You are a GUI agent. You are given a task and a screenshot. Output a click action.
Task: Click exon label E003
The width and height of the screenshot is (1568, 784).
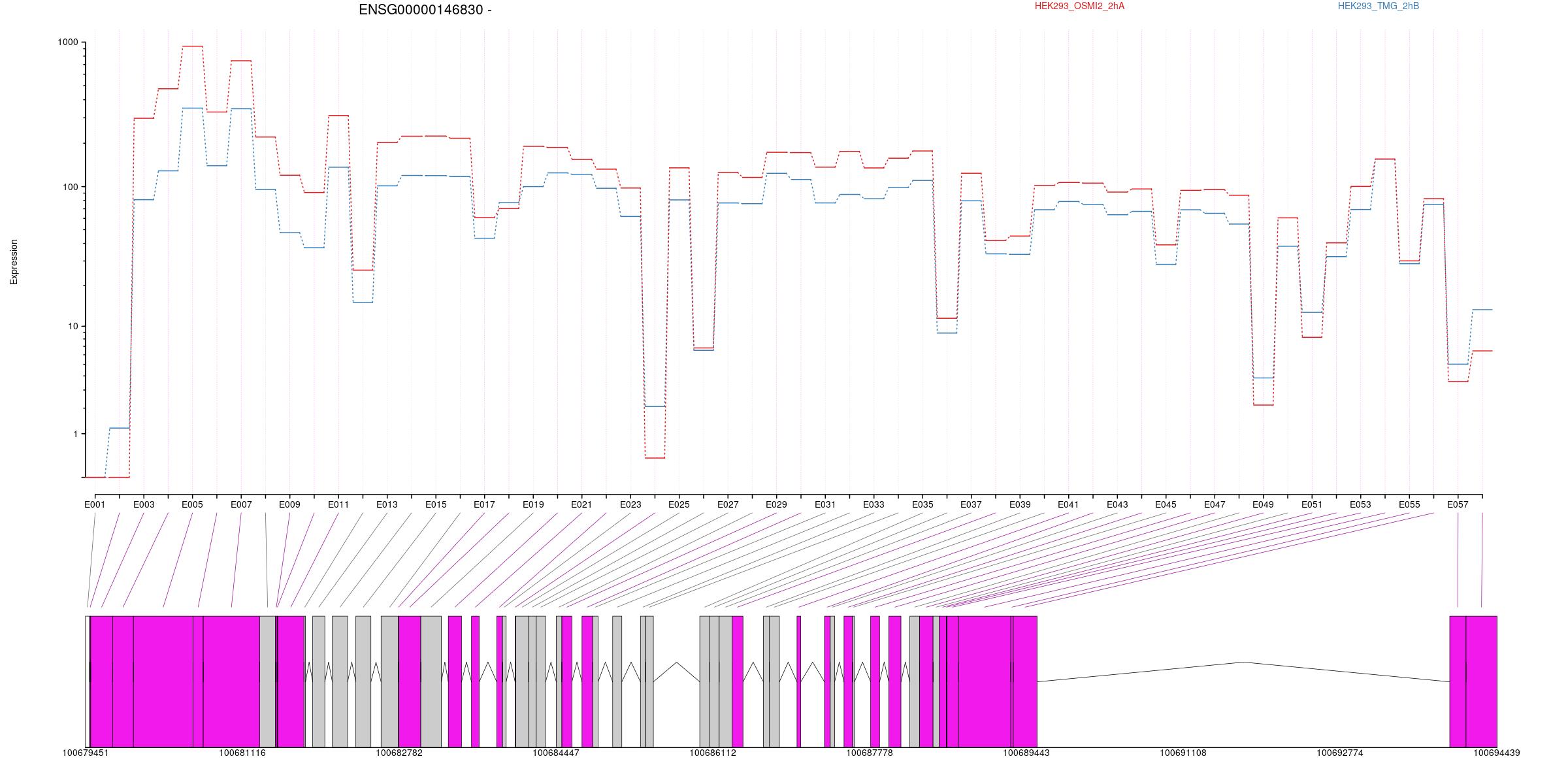tap(144, 504)
